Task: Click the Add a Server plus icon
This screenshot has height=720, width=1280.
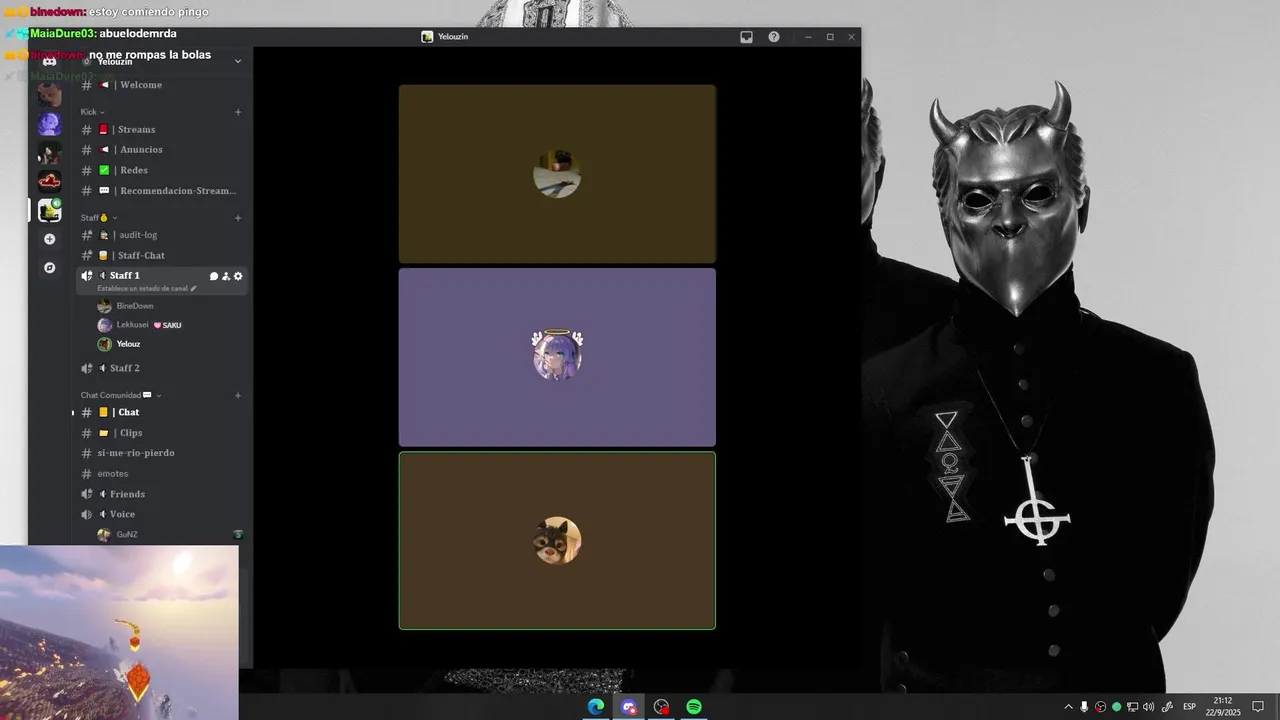Action: click(49, 239)
